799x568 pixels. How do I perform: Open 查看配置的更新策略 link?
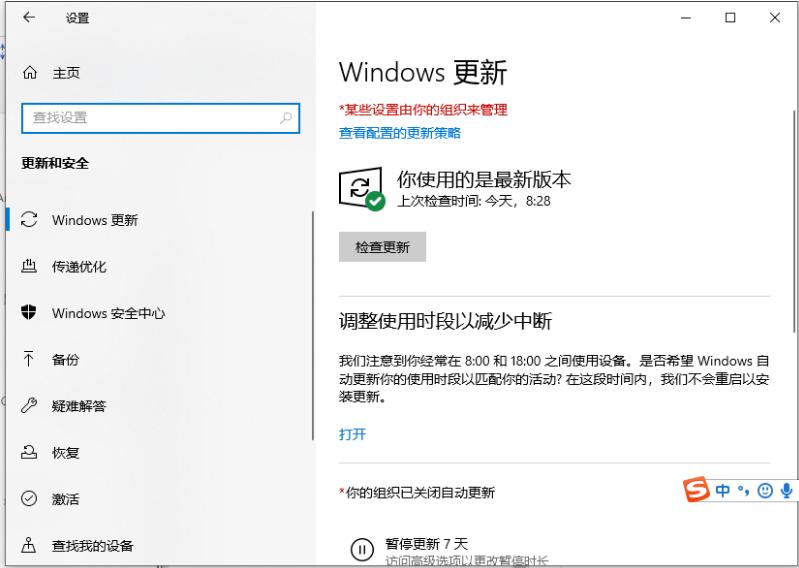[400, 133]
